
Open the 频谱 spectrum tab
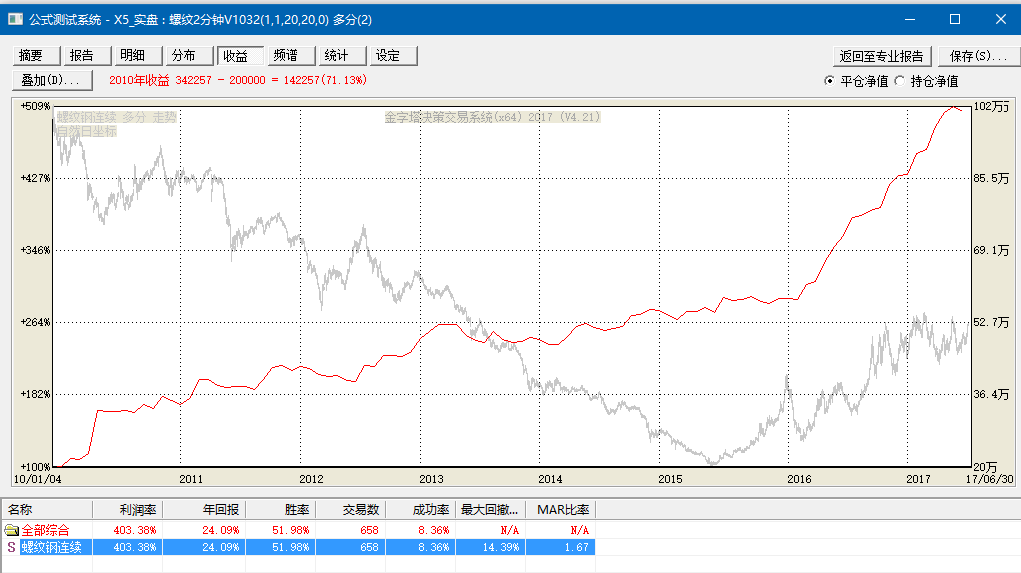point(291,56)
